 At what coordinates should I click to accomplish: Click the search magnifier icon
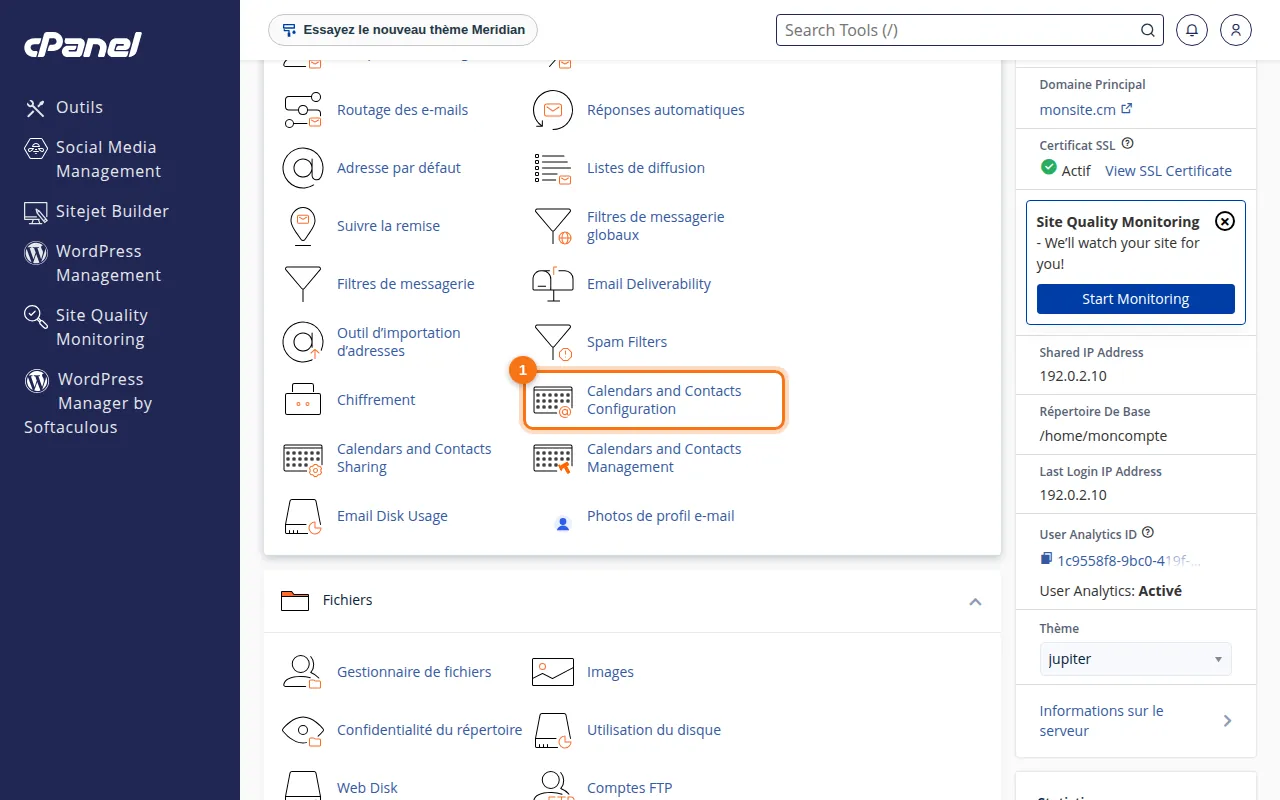click(1148, 30)
